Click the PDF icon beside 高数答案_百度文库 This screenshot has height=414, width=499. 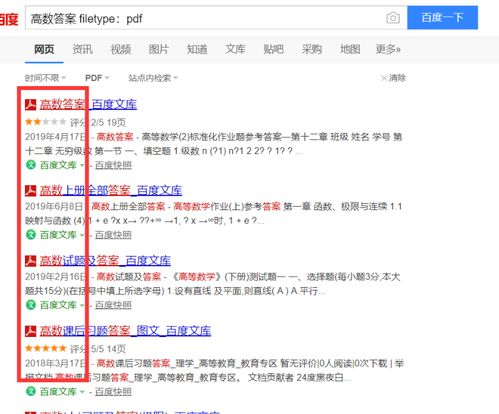[x=31, y=104]
